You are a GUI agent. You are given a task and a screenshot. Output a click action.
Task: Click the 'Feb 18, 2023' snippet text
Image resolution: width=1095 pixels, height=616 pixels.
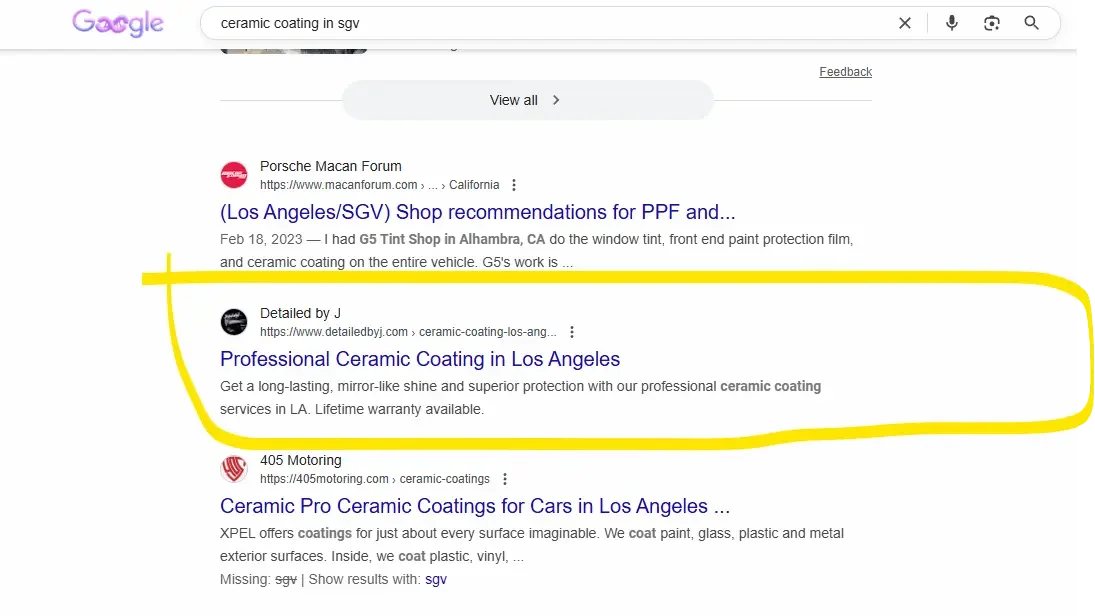pyautogui.click(x=261, y=239)
